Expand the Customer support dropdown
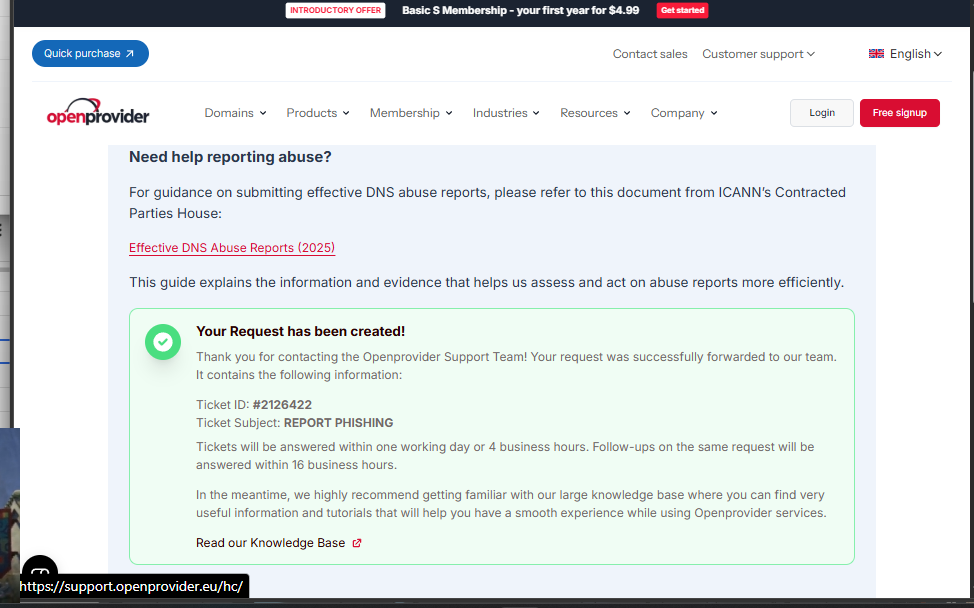This screenshot has width=974, height=608. [758, 54]
